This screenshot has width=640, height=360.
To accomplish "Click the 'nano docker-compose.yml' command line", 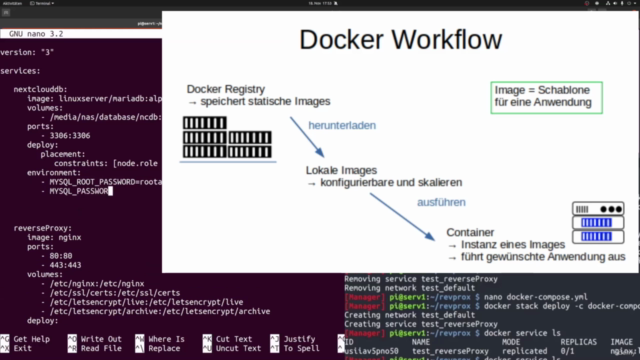I will pos(536,297).
